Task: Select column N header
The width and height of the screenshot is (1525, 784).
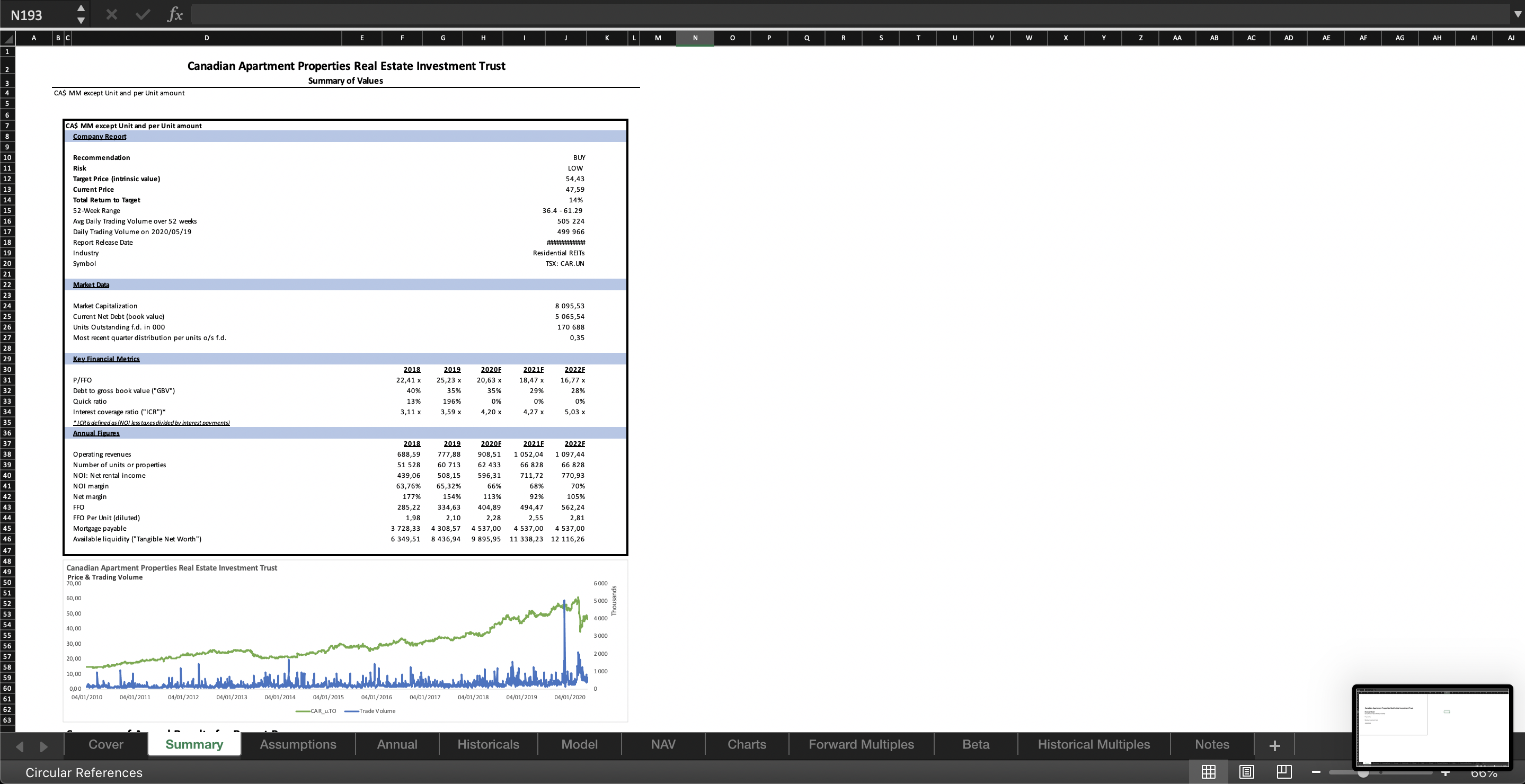Action: 695,38
